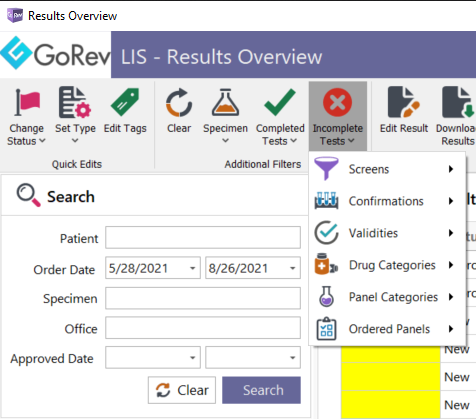Open the Specimen flask filter

point(225,102)
